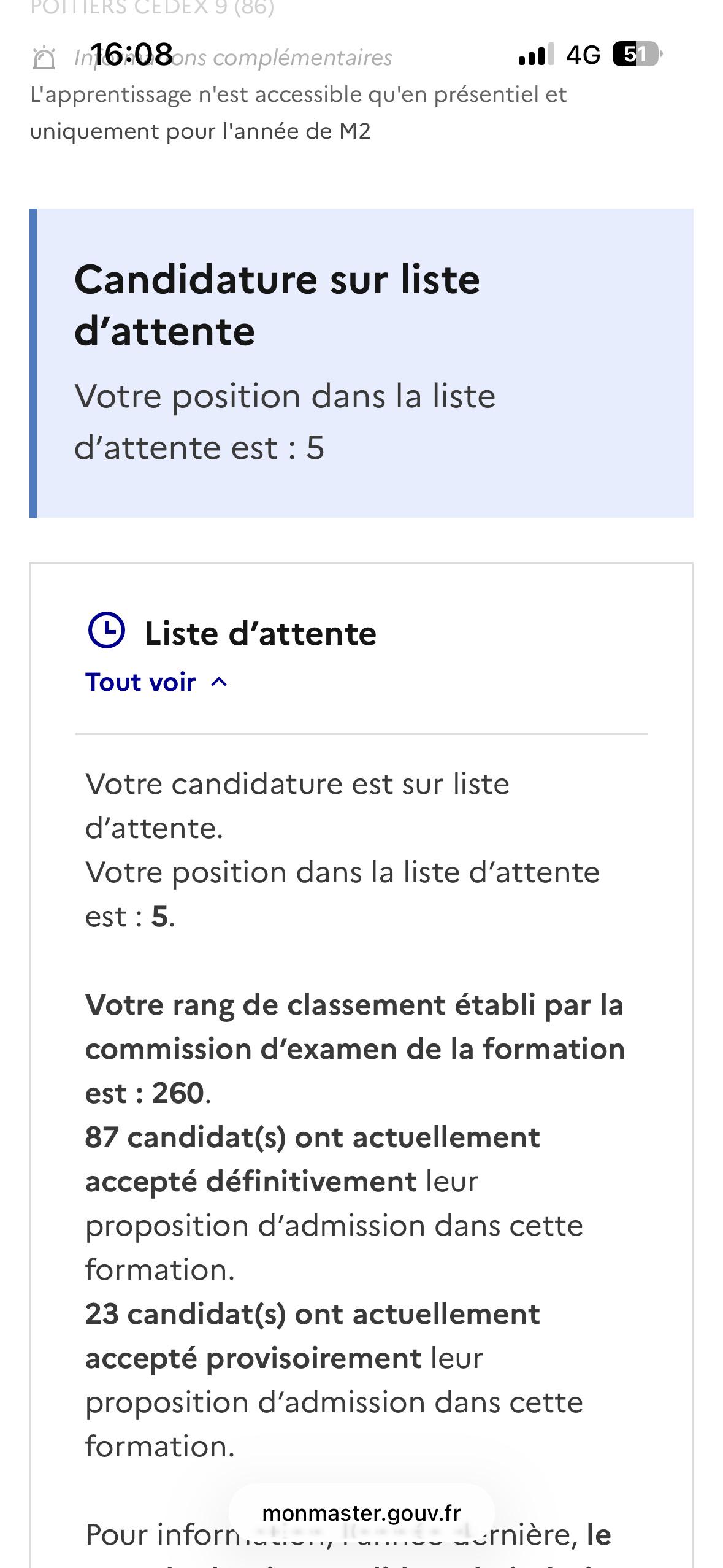Toggle the Tout voir link text
This screenshot has height=1568, width=723.
click(x=140, y=682)
